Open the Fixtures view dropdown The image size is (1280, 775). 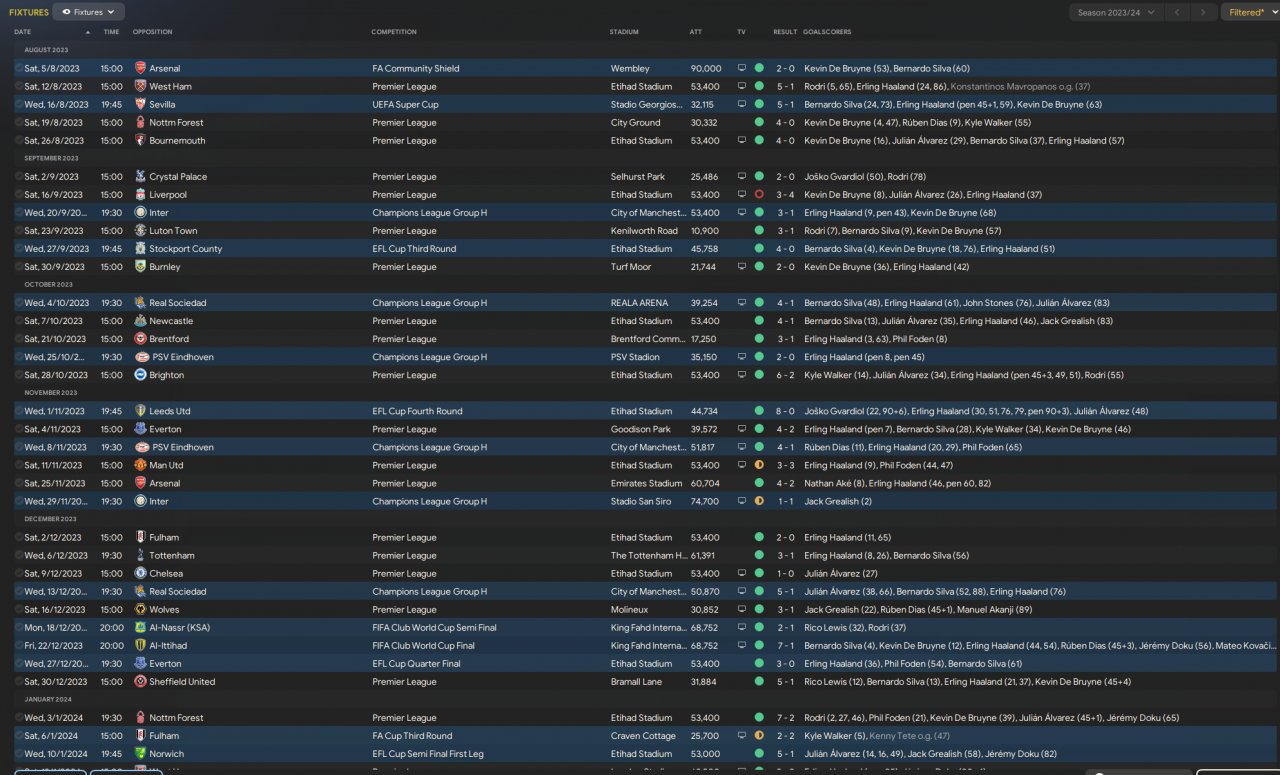pos(88,12)
